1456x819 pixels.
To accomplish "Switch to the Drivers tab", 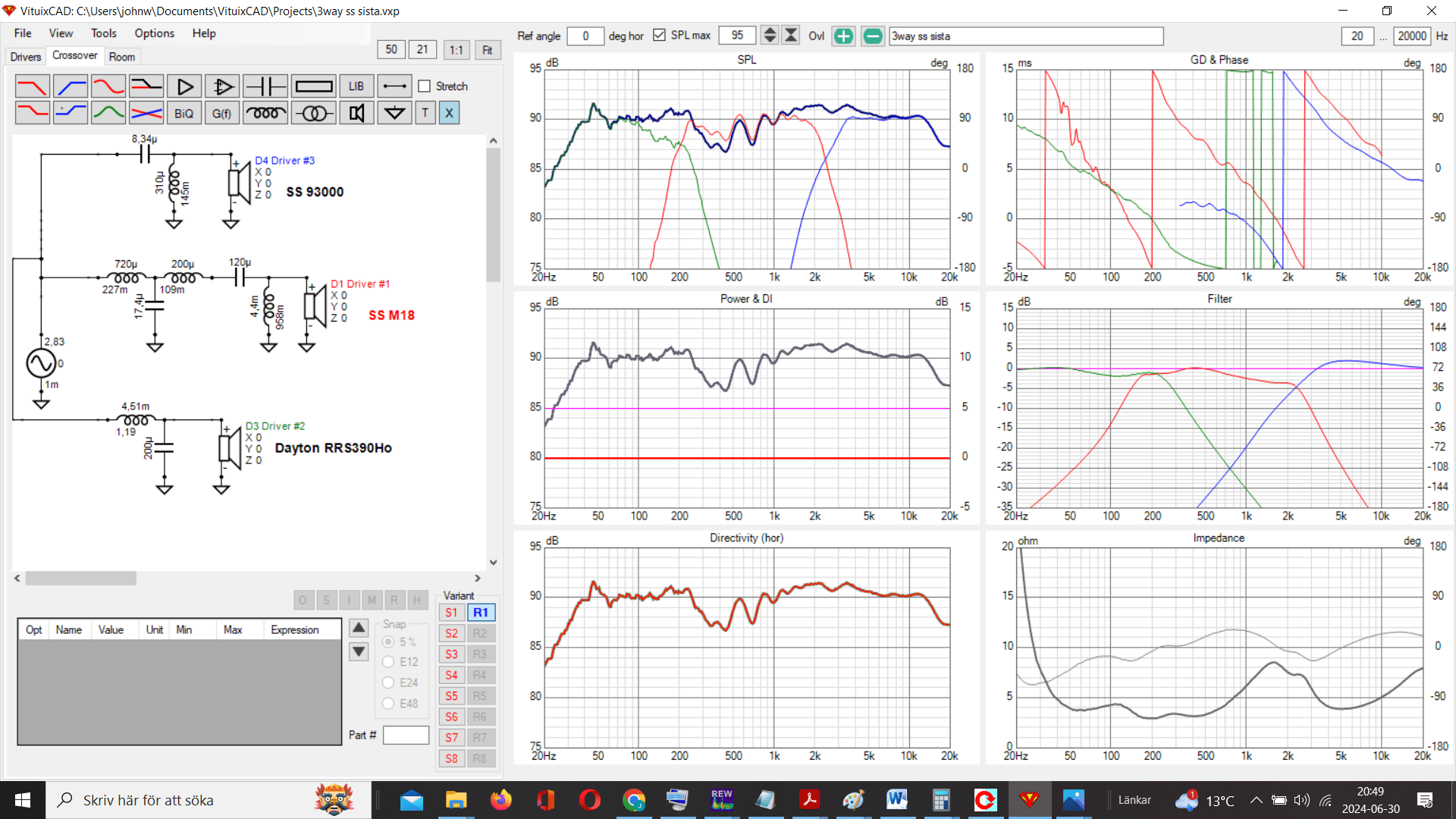I will pos(26,57).
